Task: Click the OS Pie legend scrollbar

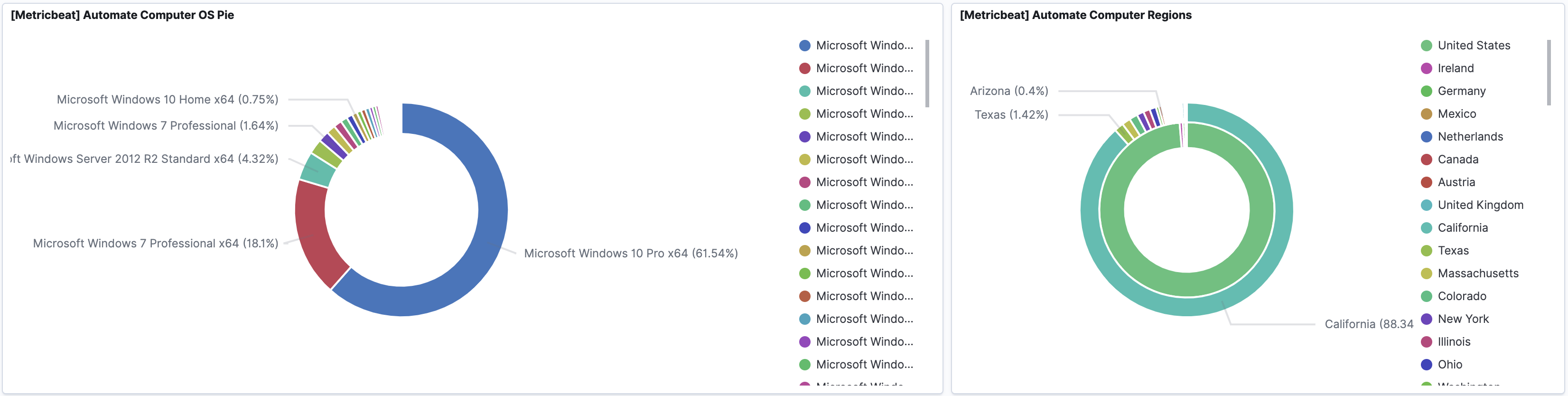Action: click(926, 73)
